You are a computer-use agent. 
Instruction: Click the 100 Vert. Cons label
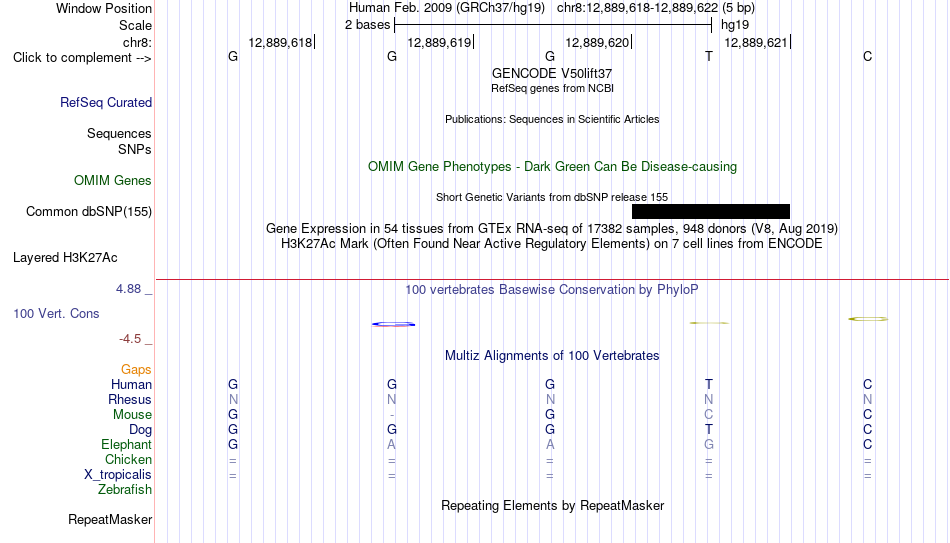tap(56, 313)
